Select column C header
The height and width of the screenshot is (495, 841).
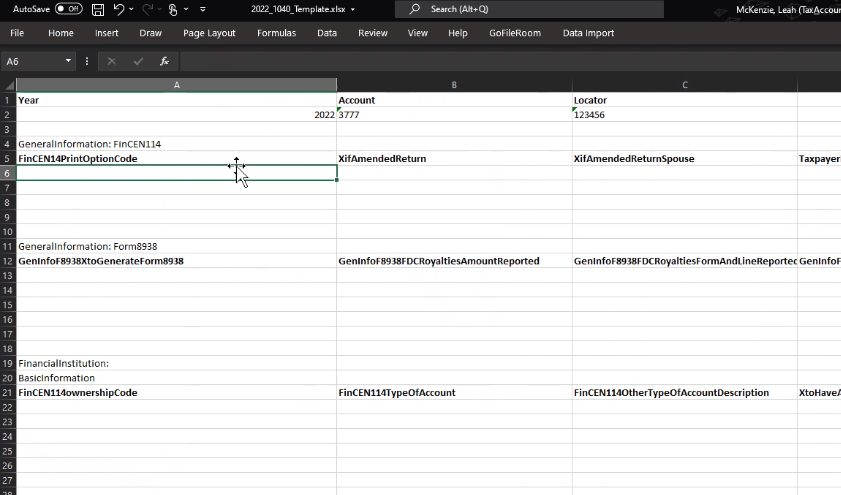[x=684, y=85]
